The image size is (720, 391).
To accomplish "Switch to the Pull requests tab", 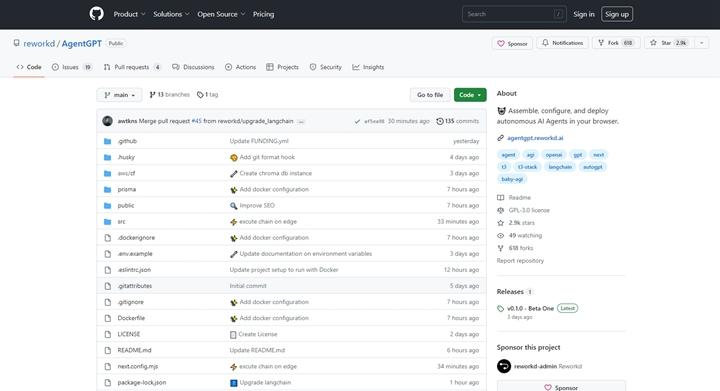I will coord(132,67).
